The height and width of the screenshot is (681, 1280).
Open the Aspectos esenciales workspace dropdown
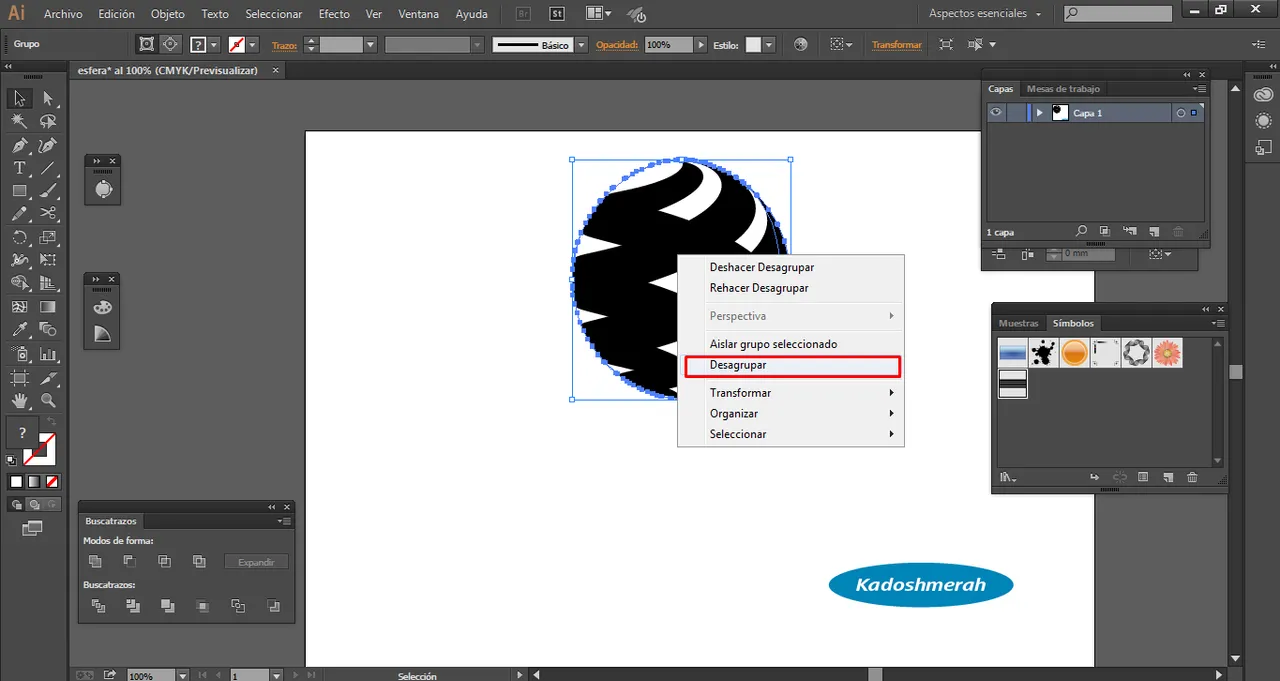[x=985, y=14]
